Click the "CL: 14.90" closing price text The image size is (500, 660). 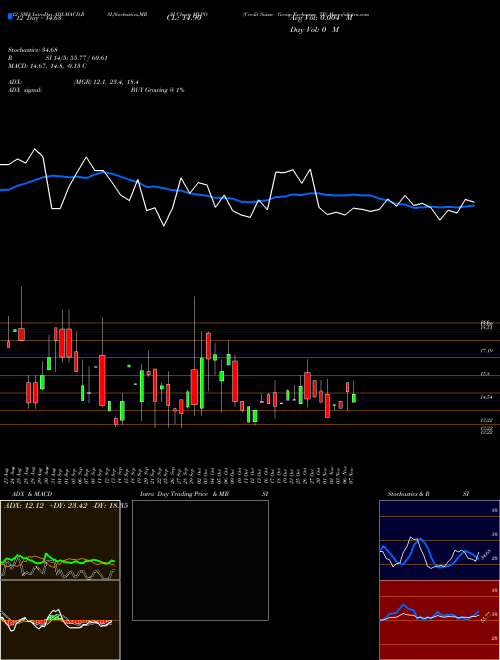(184, 18)
